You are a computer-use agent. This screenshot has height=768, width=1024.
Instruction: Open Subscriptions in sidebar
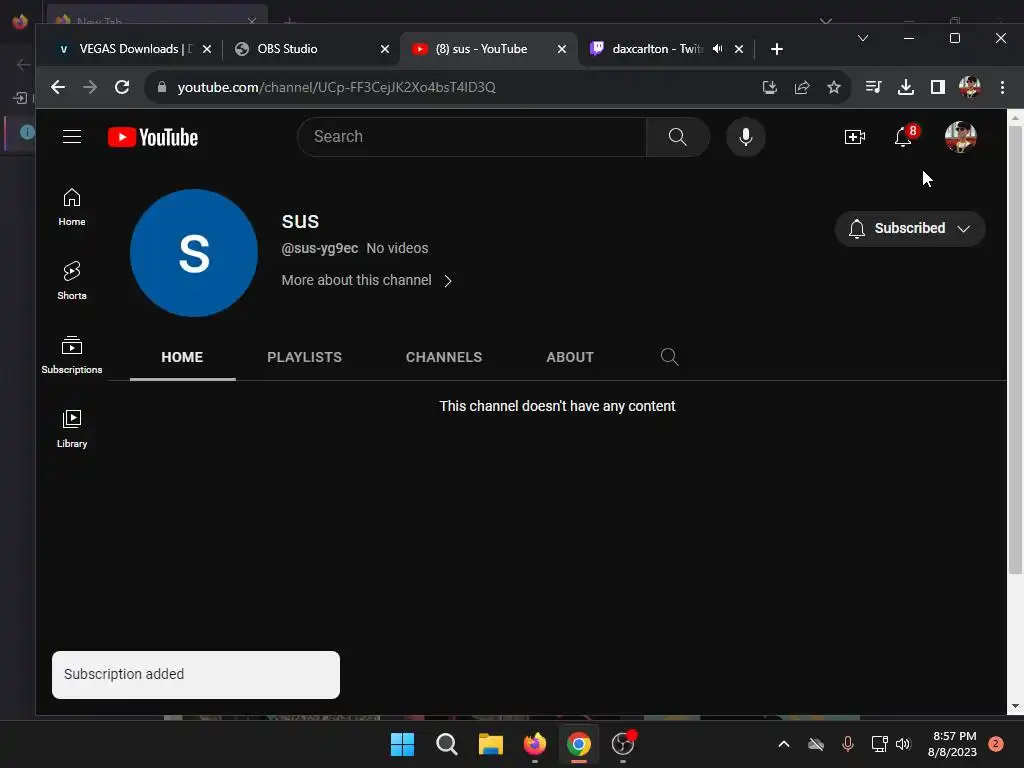tap(72, 355)
